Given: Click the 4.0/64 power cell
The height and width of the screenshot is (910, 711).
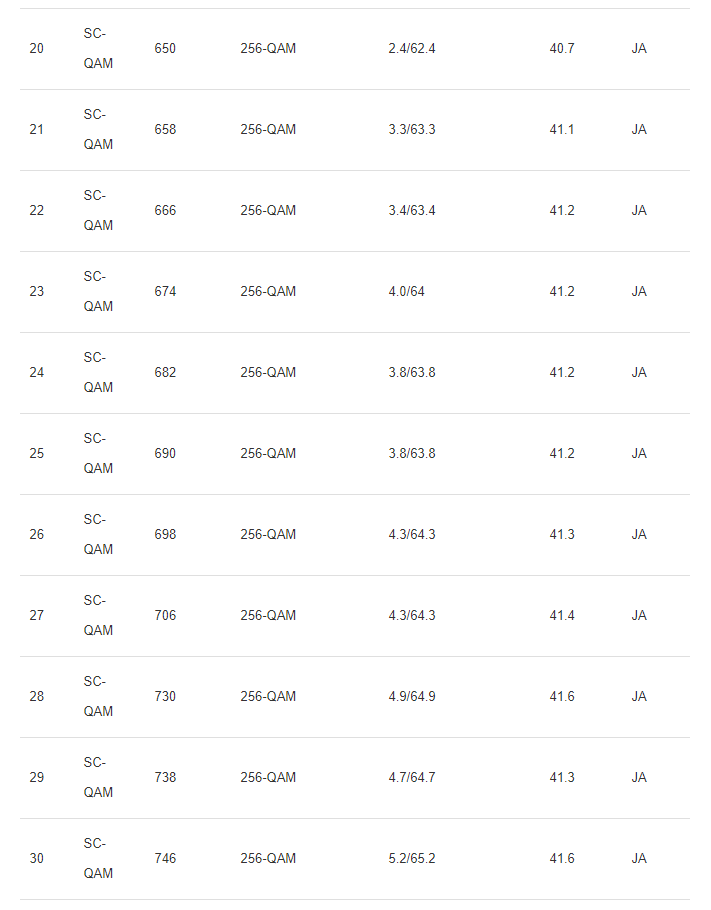Looking at the screenshot, I should [x=406, y=292].
